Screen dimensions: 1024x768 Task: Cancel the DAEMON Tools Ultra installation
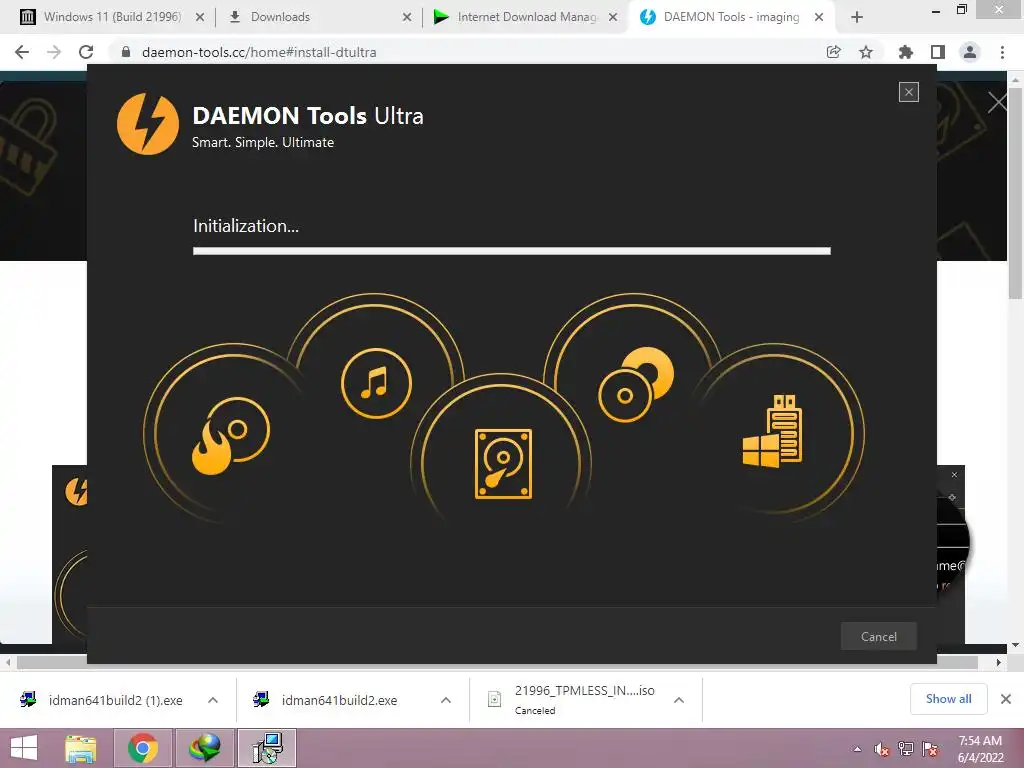(x=878, y=636)
